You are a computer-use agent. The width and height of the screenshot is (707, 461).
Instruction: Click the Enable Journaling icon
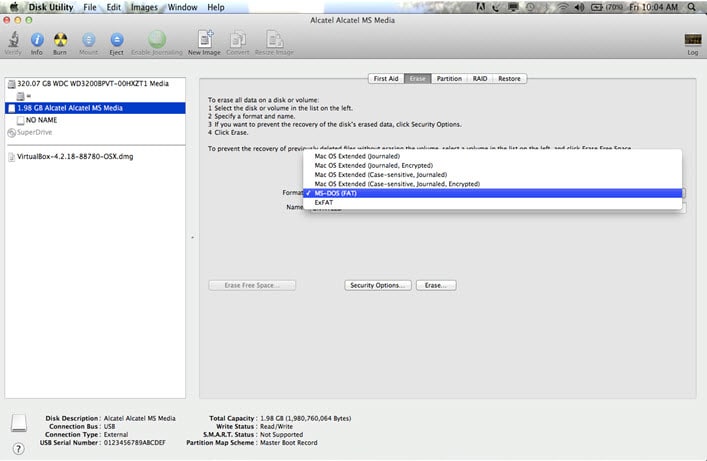click(157, 40)
